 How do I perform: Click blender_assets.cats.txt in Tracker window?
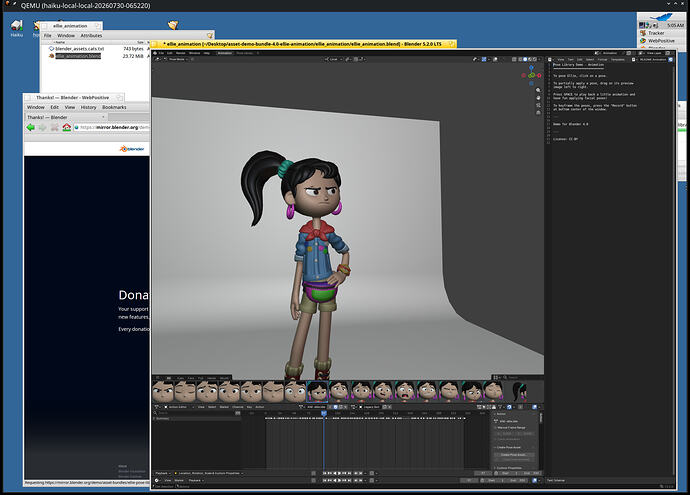point(79,49)
